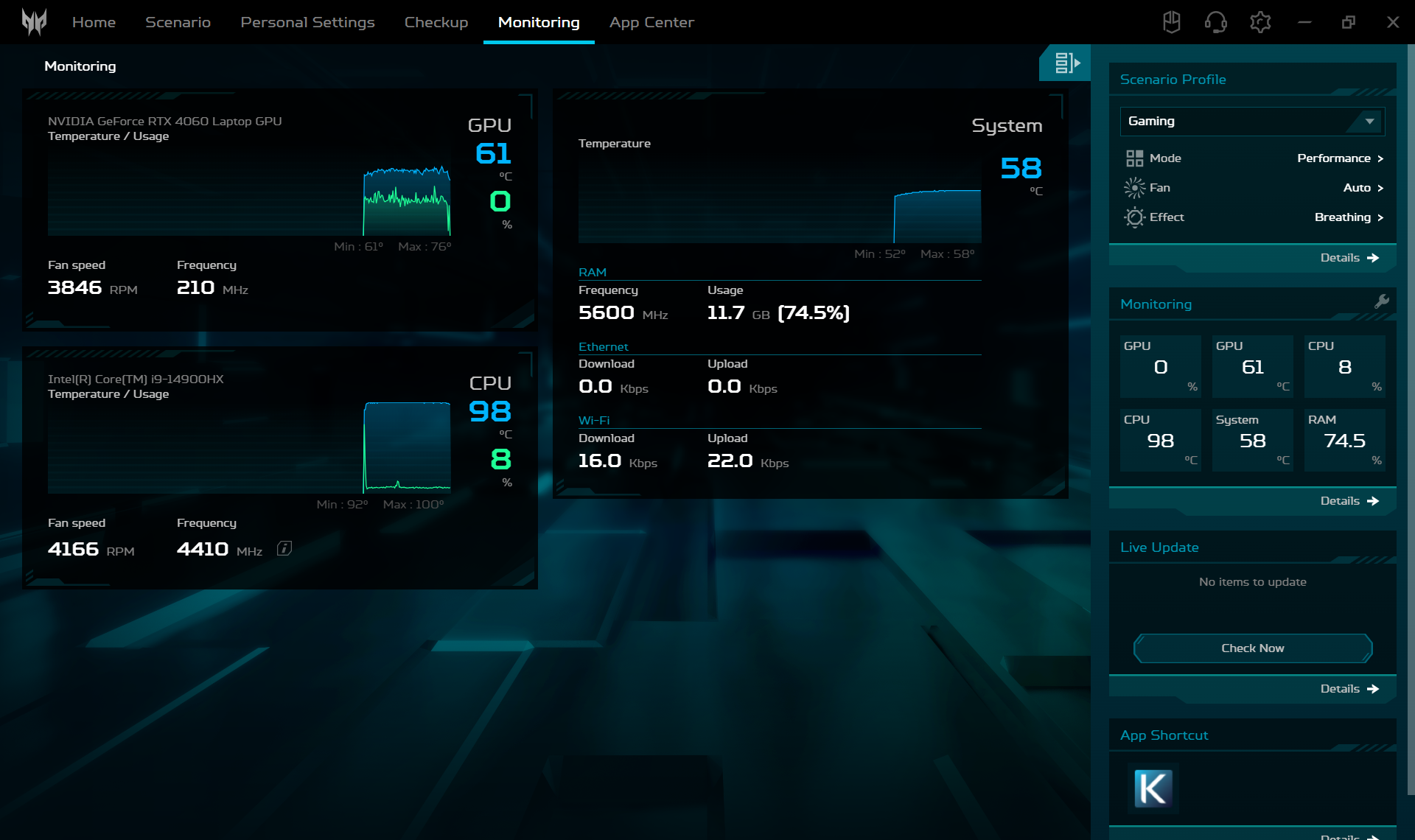1415x840 pixels.
Task: Click the Check Now button
Action: (x=1253, y=648)
